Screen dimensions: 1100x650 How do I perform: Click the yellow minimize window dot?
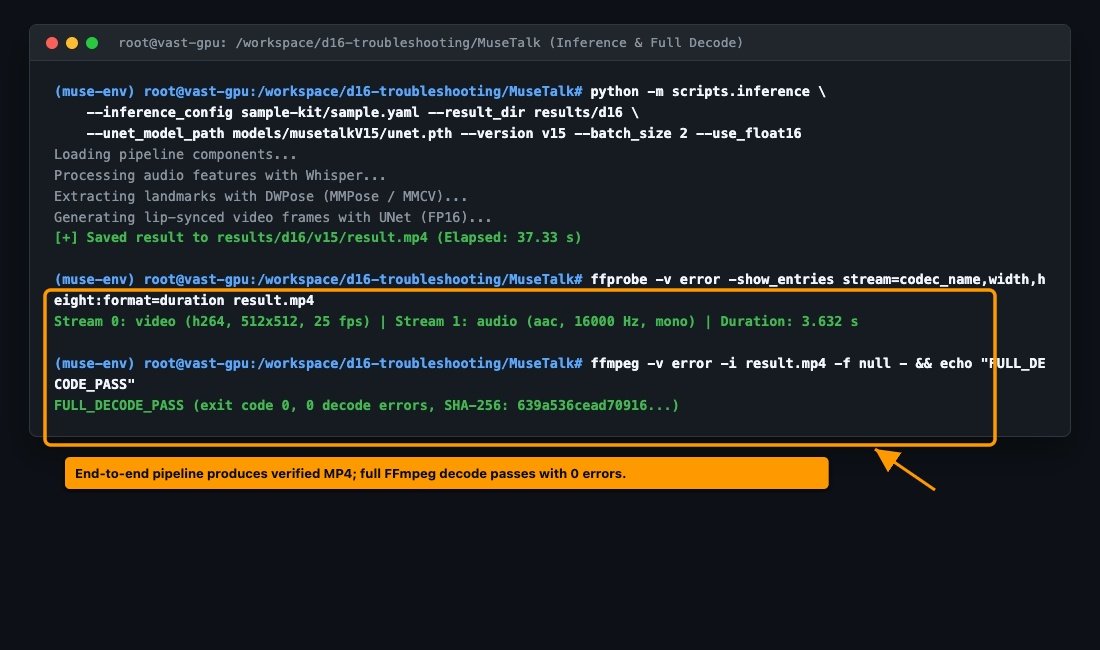[x=72, y=43]
